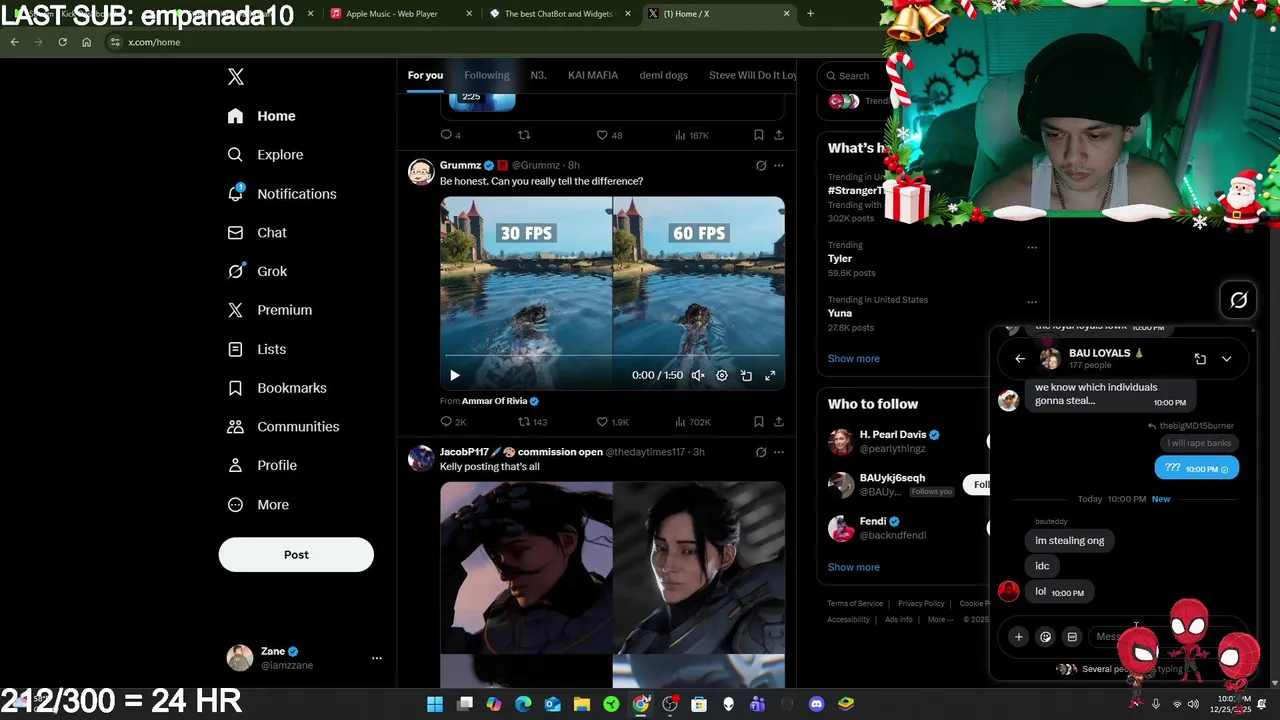Open Premium in the sidebar
Image resolution: width=1280 pixels, height=720 pixels.
270,310
